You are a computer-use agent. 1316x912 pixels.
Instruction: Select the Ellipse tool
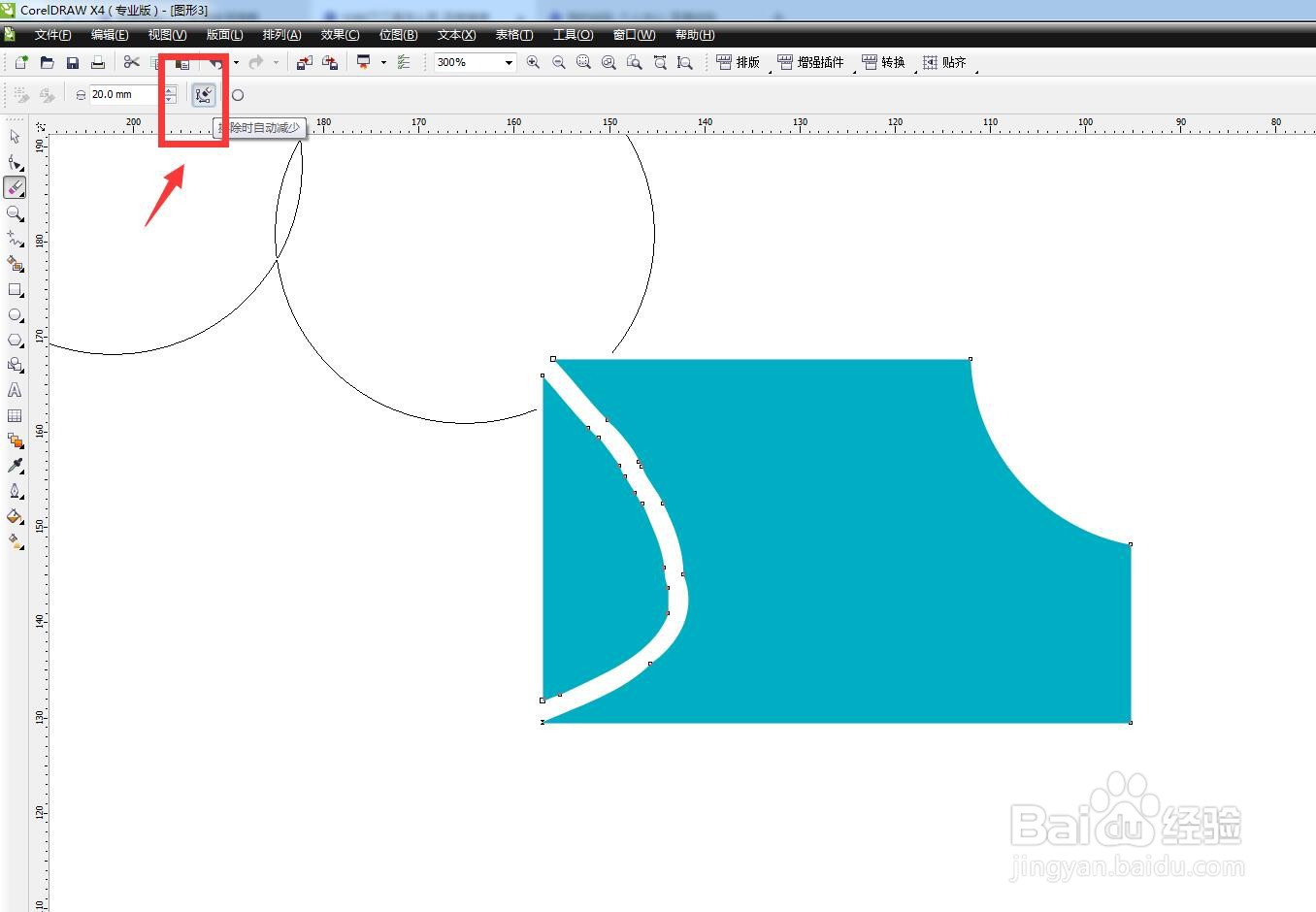pos(15,314)
